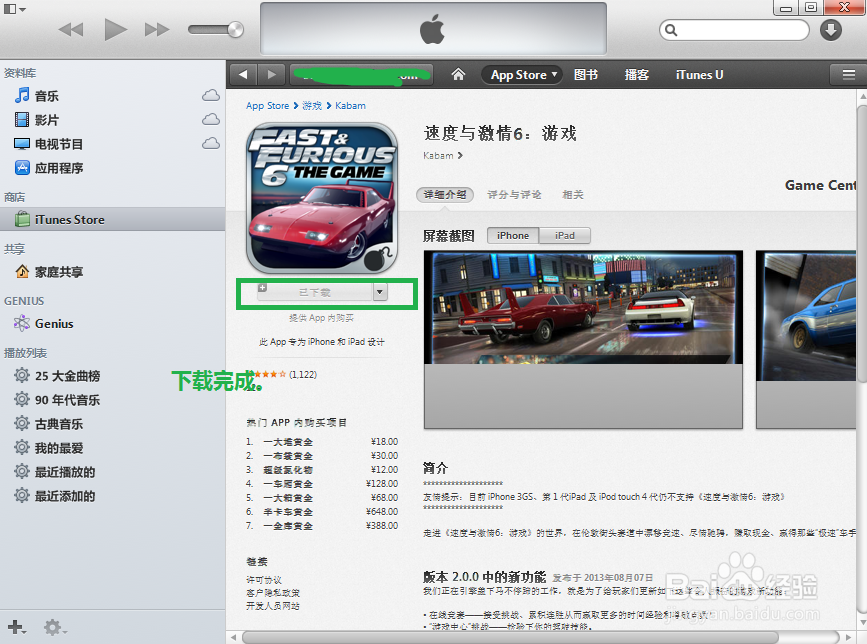The width and height of the screenshot is (867, 644).
Task: Click the cloud icon beside 音乐
Action: coord(211,96)
